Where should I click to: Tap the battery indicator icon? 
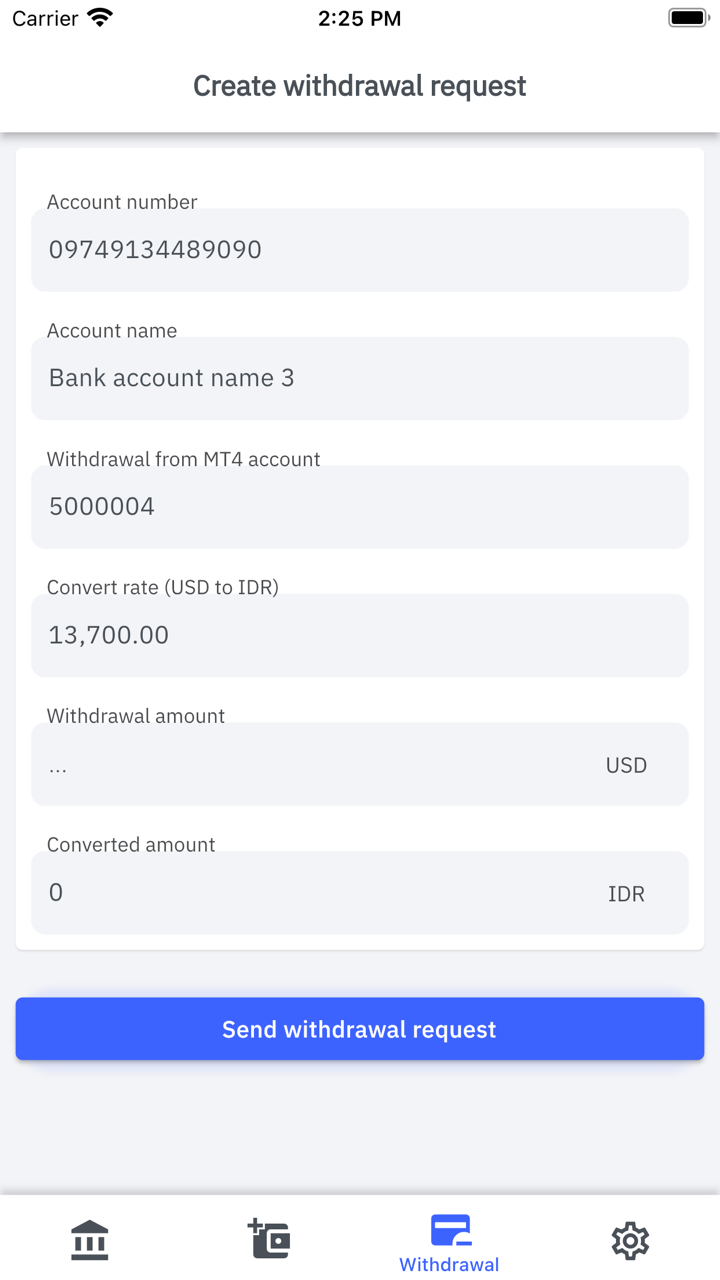(x=688, y=18)
